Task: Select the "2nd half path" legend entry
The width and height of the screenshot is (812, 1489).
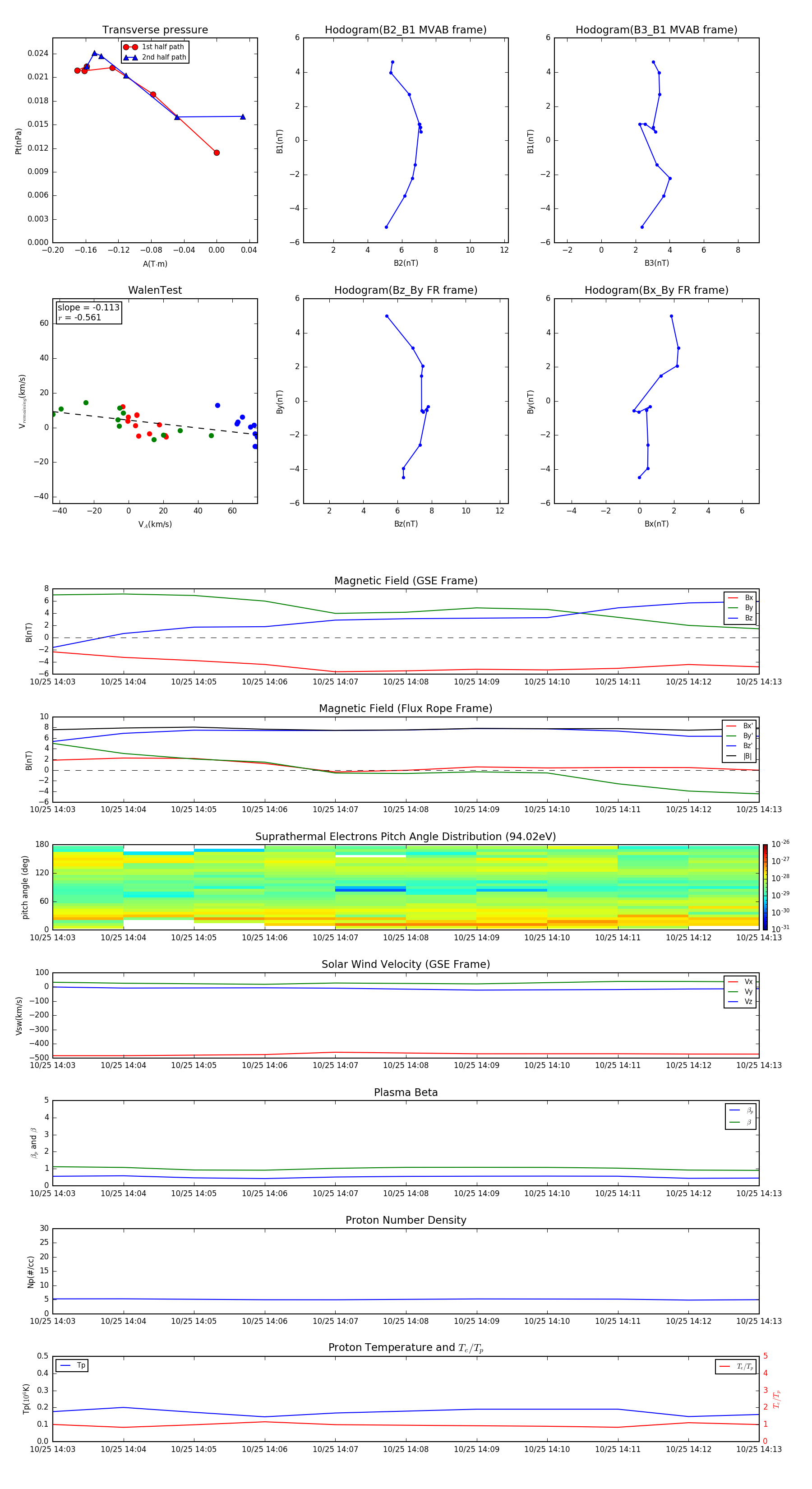Action: [x=156, y=57]
